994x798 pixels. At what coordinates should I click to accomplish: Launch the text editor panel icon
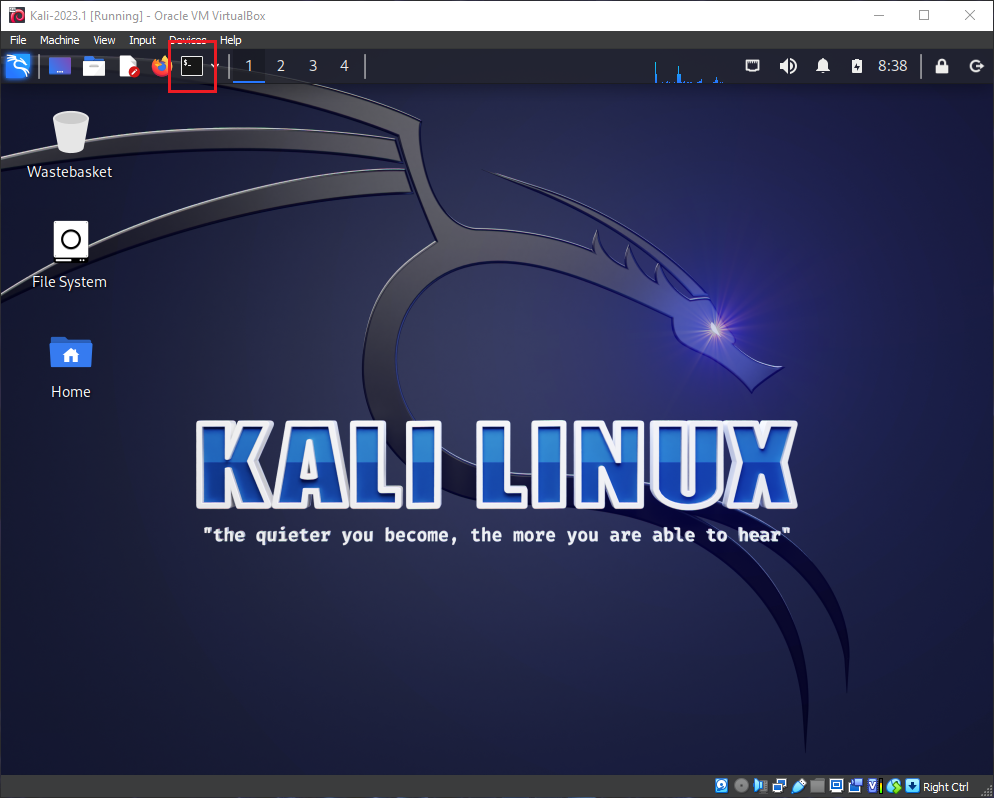point(129,66)
